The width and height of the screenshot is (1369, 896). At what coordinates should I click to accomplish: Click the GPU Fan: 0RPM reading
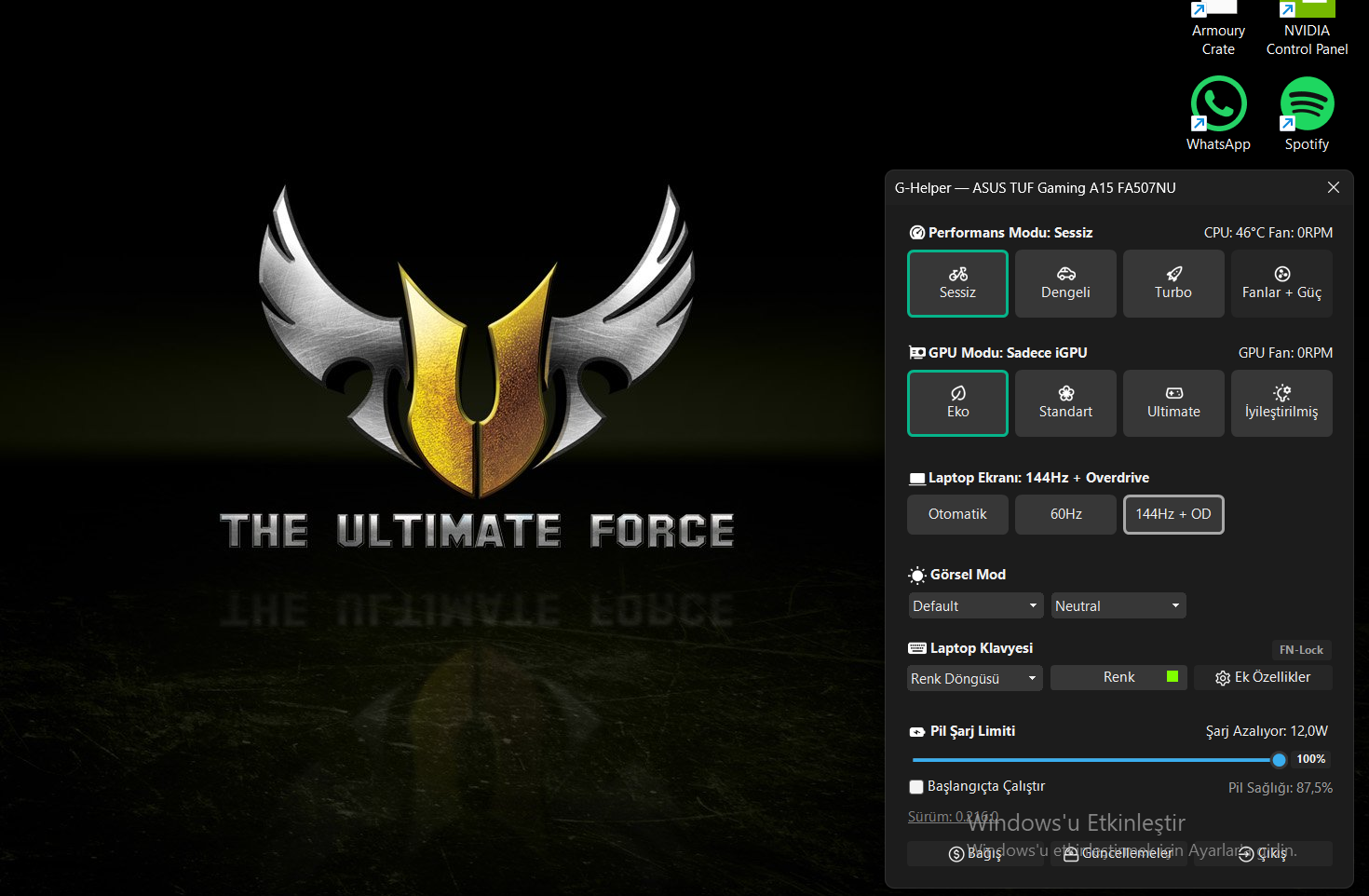[1285, 353]
